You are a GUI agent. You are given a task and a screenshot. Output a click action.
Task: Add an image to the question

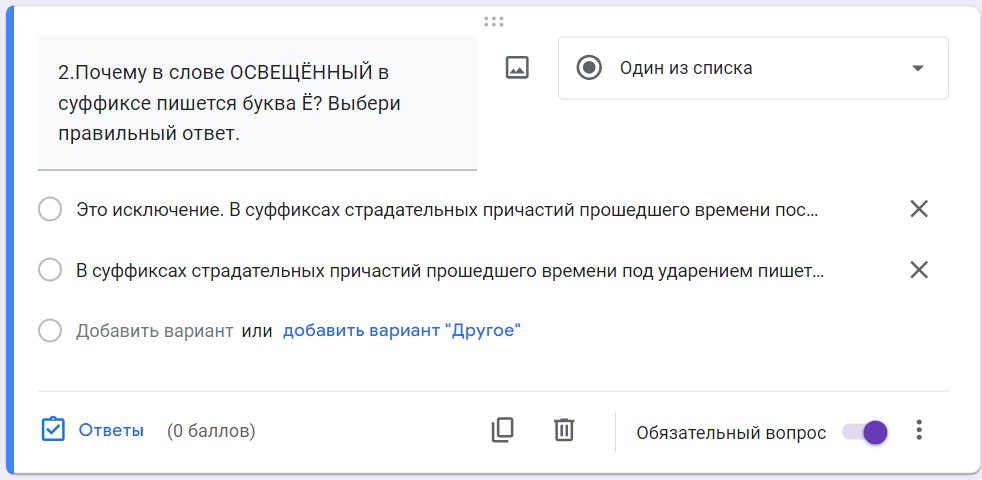pos(517,68)
